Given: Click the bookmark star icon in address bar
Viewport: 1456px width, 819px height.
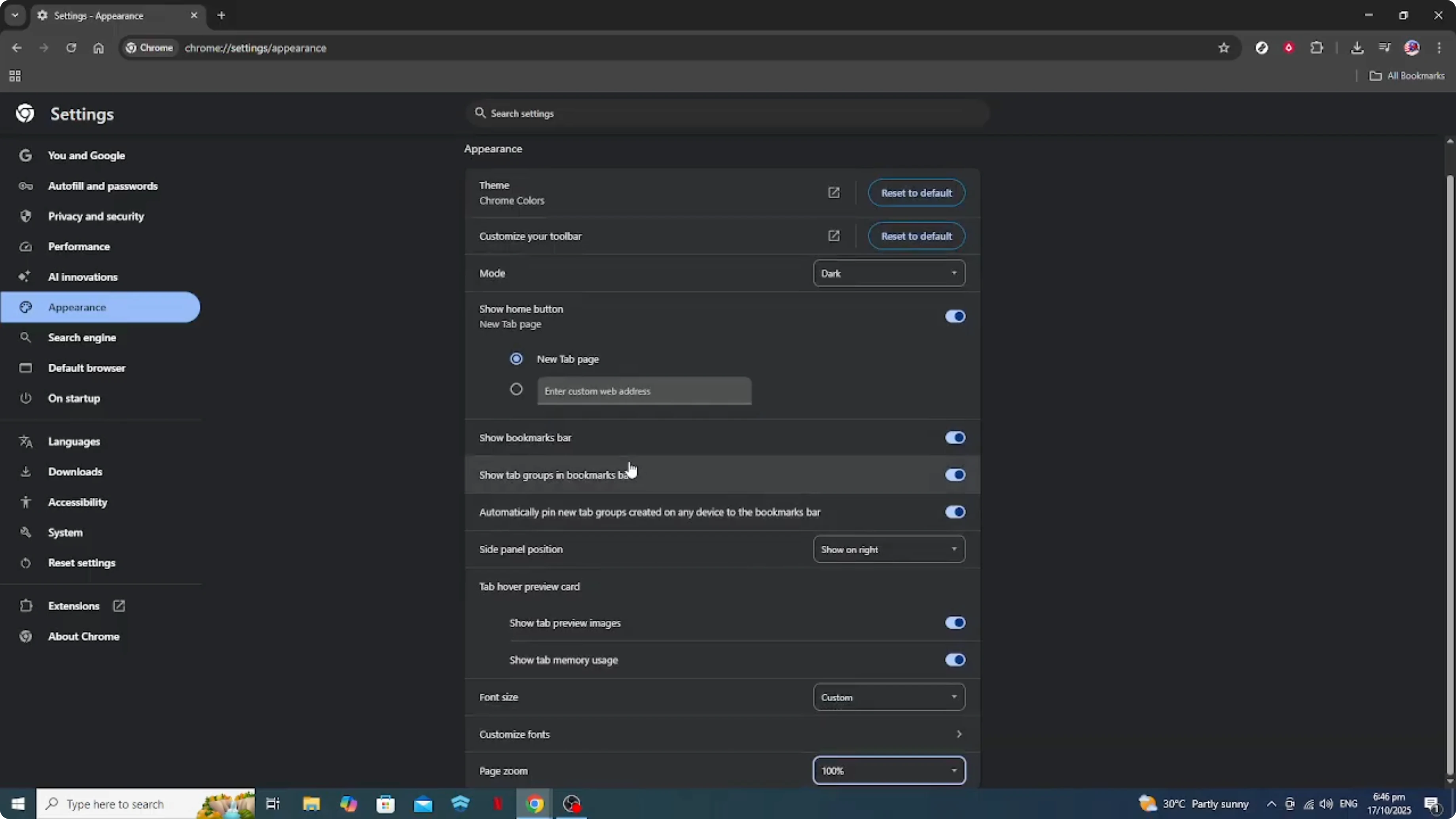Looking at the screenshot, I should click(x=1224, y=48).
